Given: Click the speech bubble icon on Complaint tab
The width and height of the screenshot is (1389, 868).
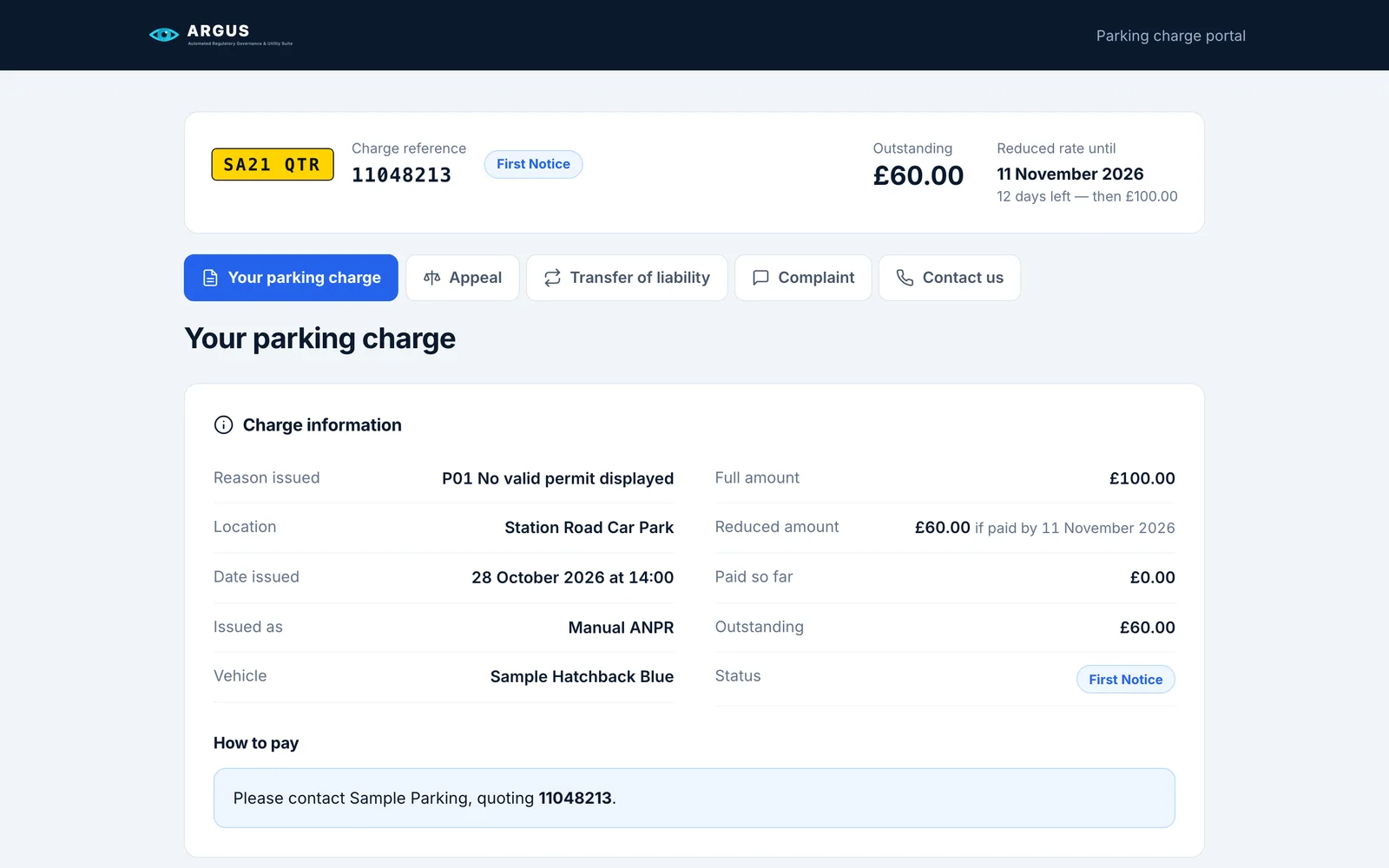Looking at the screenshot, I should click(760, 278).
